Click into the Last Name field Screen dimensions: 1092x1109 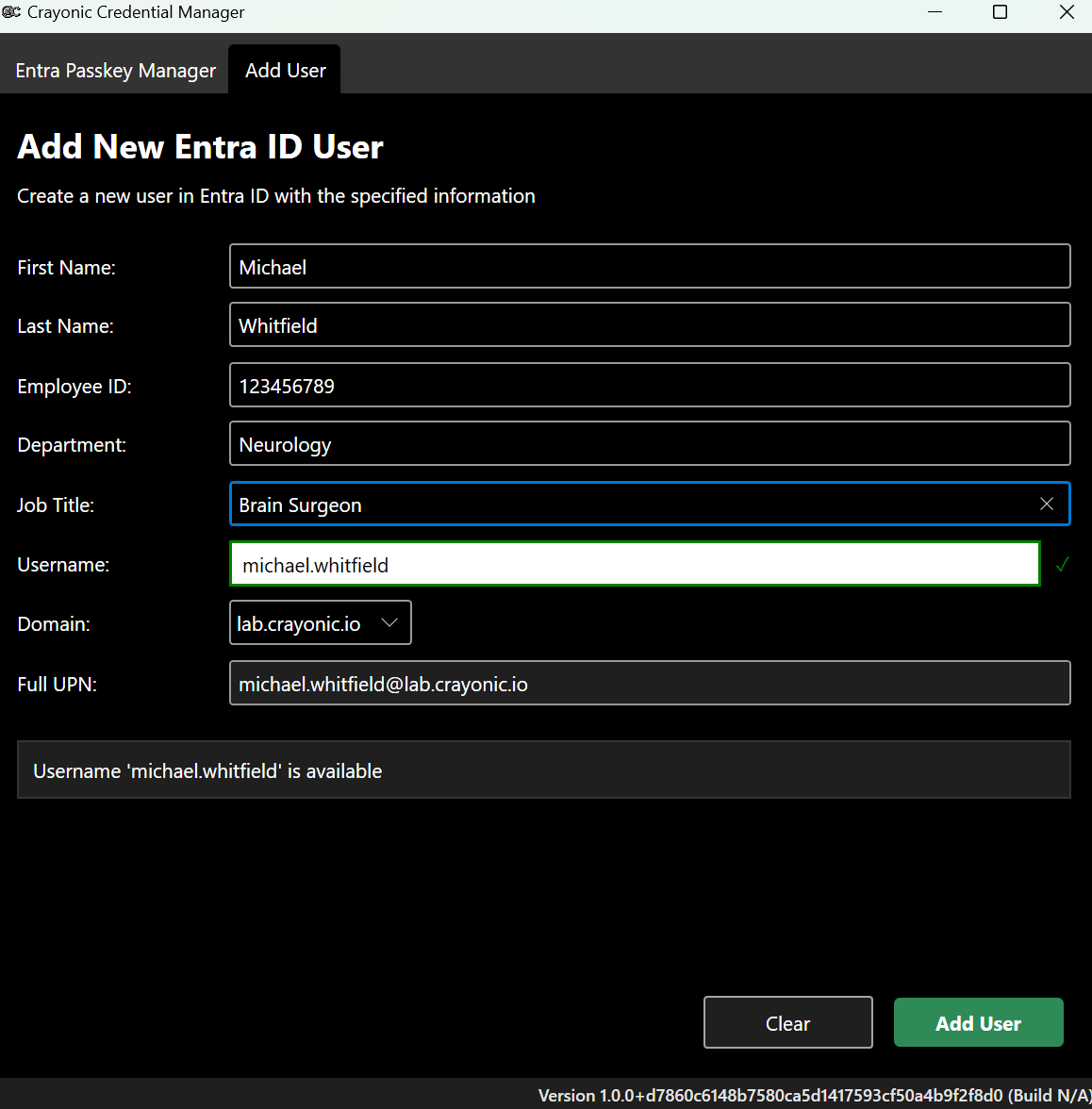point(649,325)
